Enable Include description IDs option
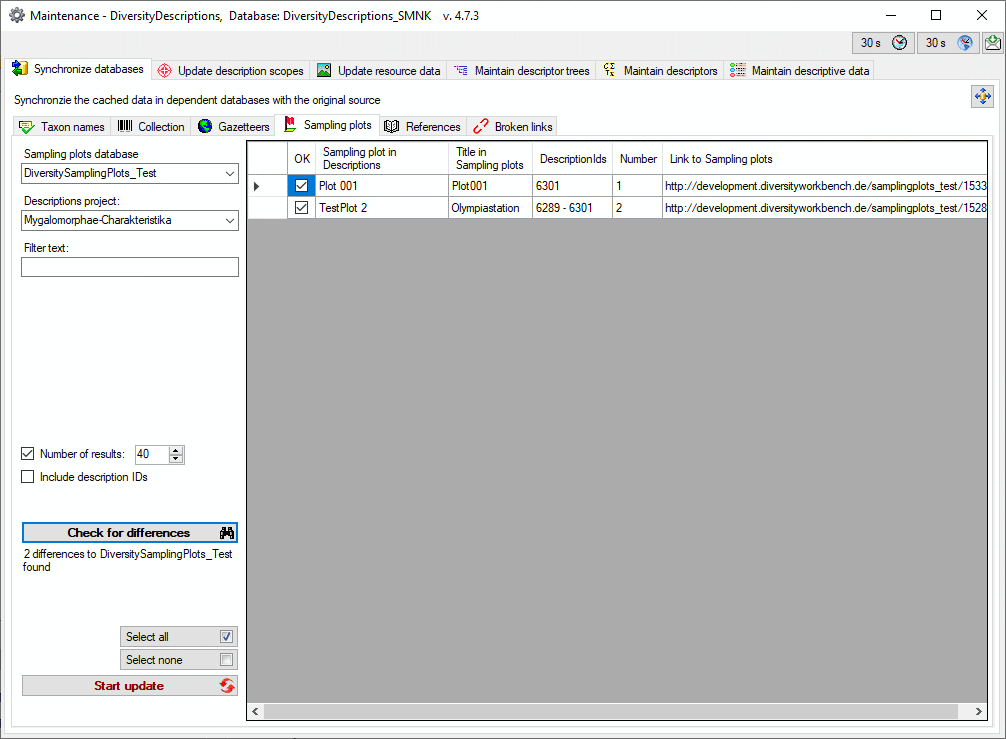Screen dimensions: 1006x739 coord(28,477)
